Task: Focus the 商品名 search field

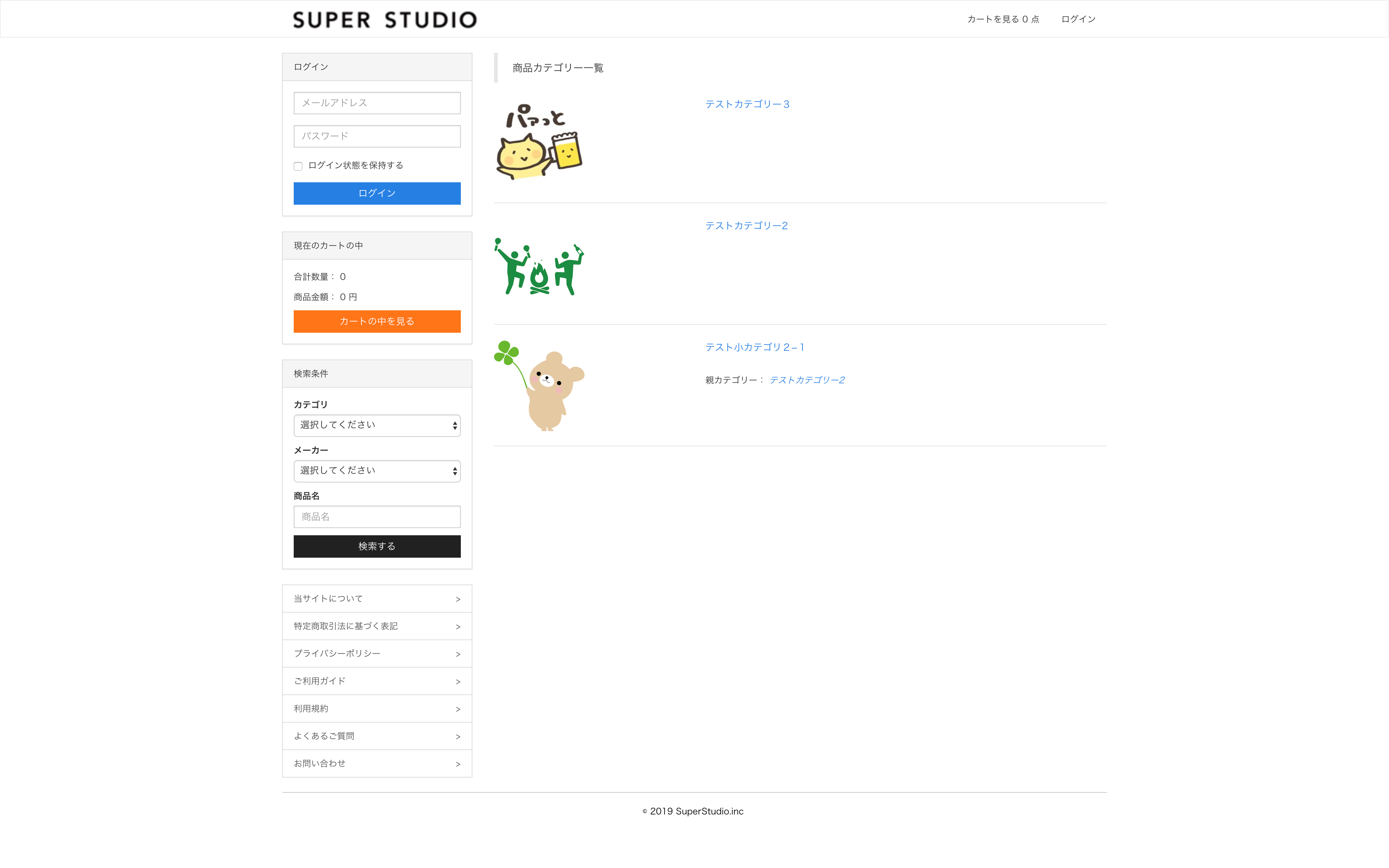Action: (x=377, y=517)
